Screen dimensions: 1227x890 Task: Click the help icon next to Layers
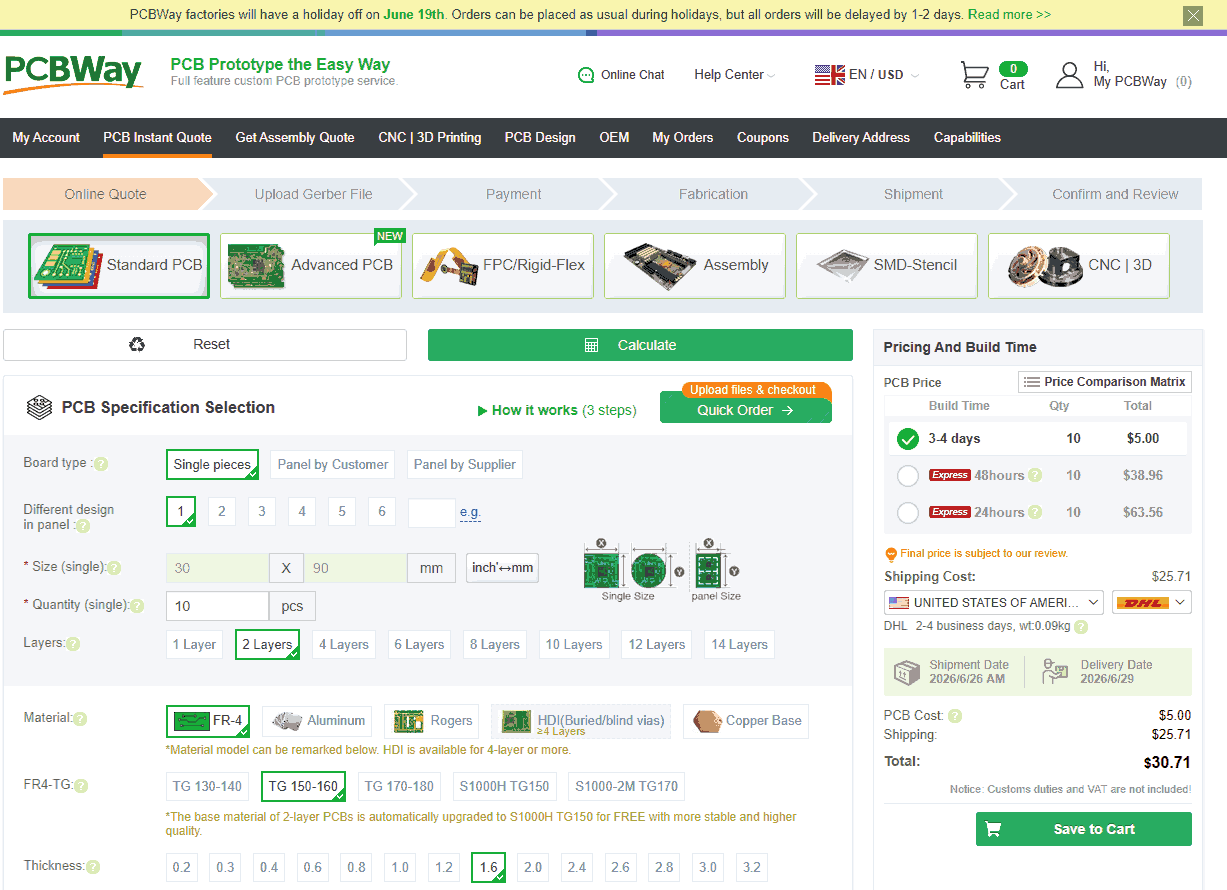coord(73,645)
